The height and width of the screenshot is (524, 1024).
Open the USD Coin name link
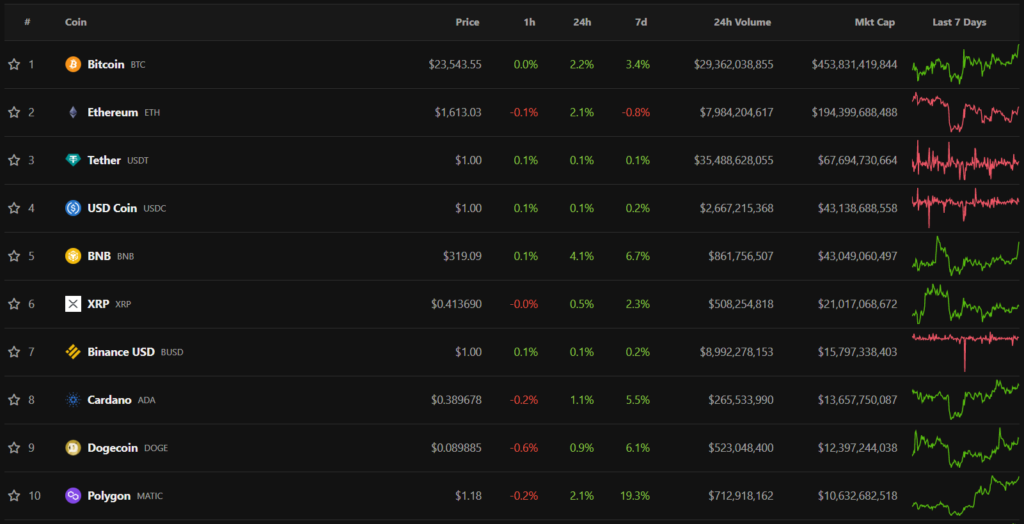(112, 208)
